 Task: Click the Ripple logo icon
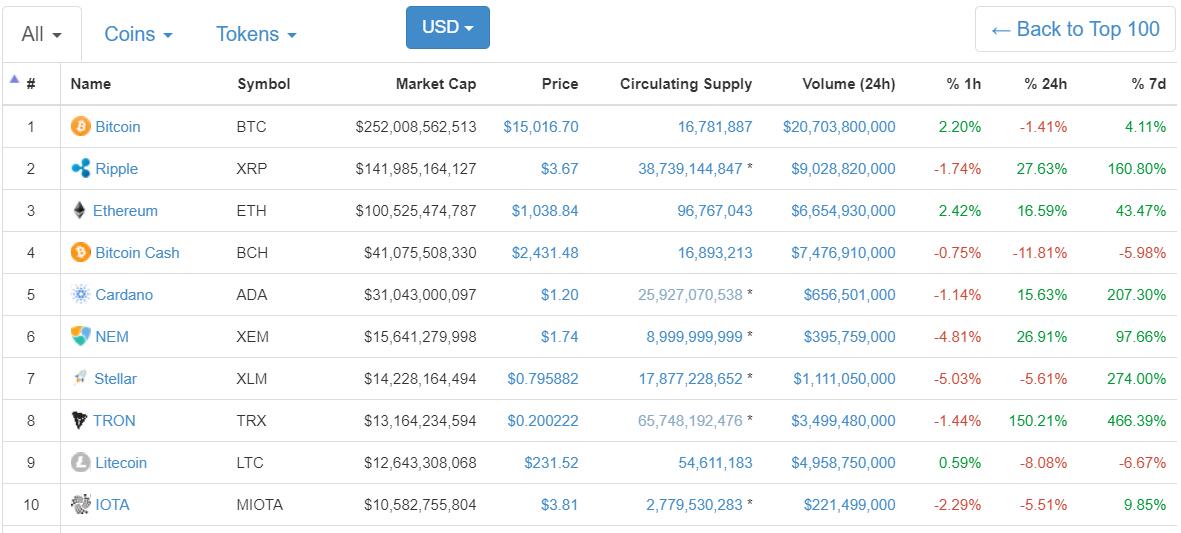click(x=80, y=169)
